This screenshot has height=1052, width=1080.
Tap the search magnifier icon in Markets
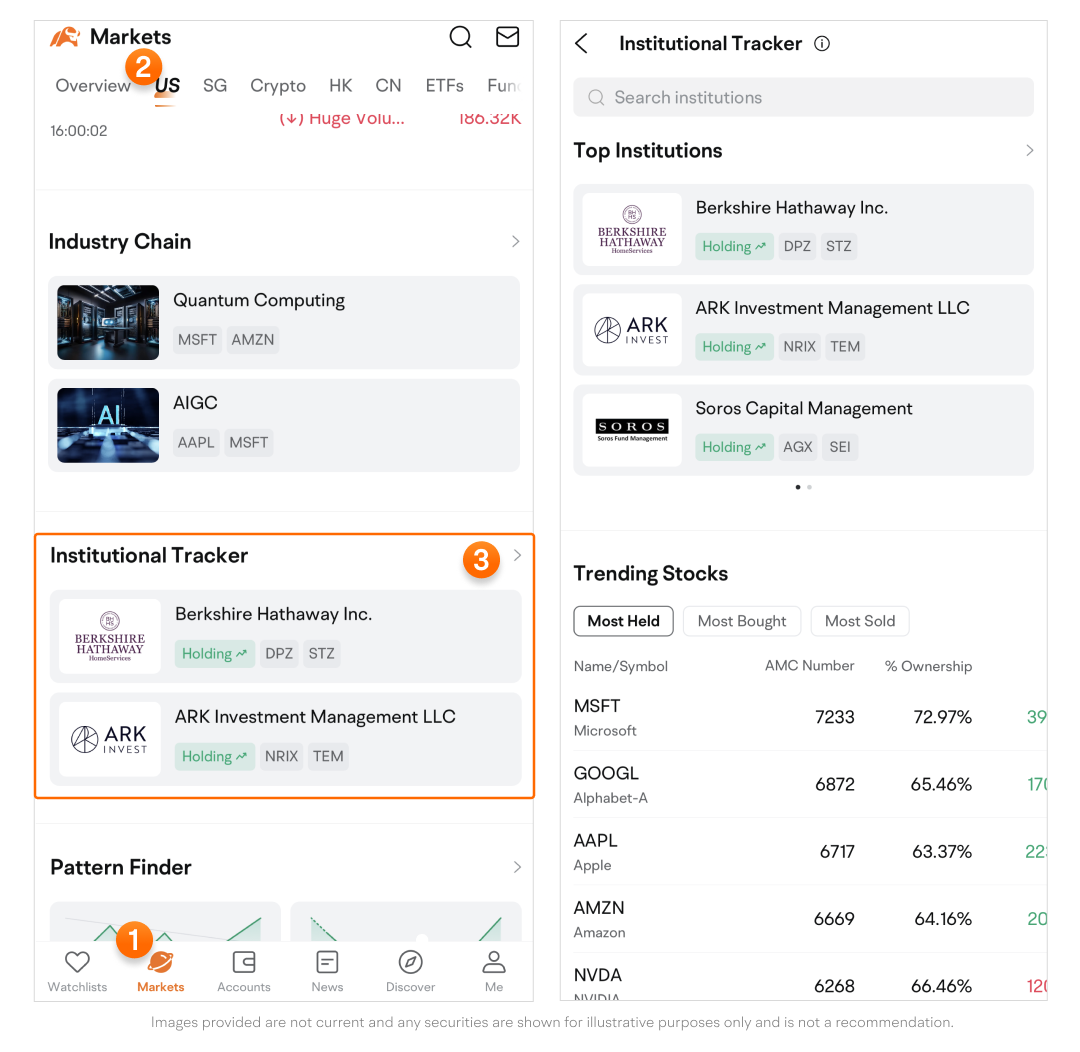(x=460, y=37)
